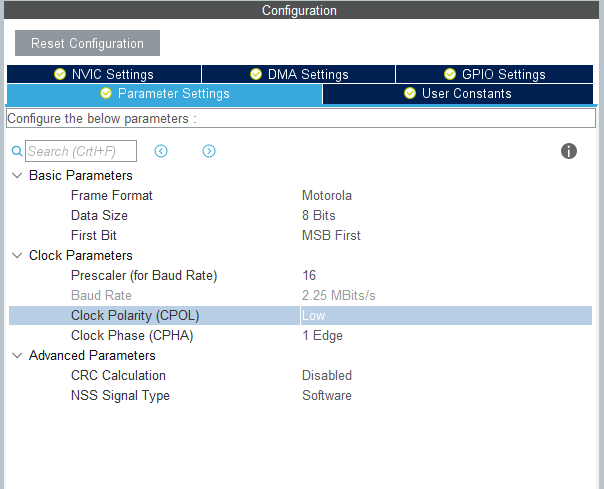Open the parameter info icon
Image resolution: width=604 pixels, height=489 pixels.
pyautogui.click(x=569, y=151)
